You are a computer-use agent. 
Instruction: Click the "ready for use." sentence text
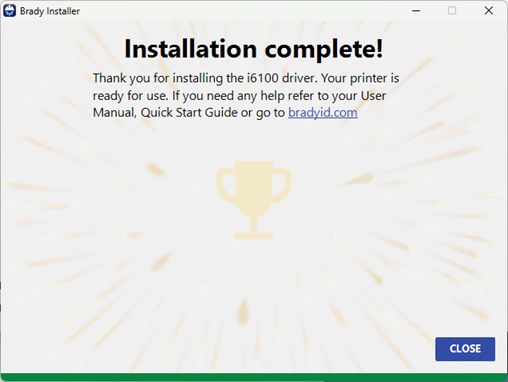tap(130, 96)
